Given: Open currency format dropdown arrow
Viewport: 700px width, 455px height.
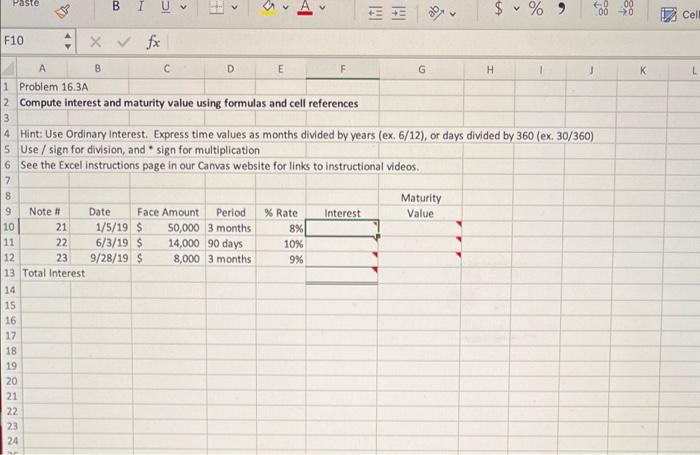Looking at the screenshot, I should [517, 8].
